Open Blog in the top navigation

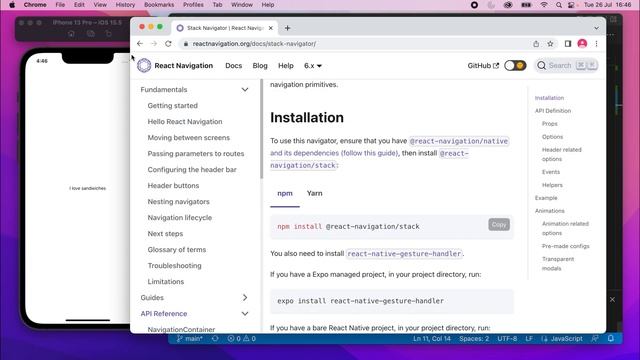[x=260, y=66]
